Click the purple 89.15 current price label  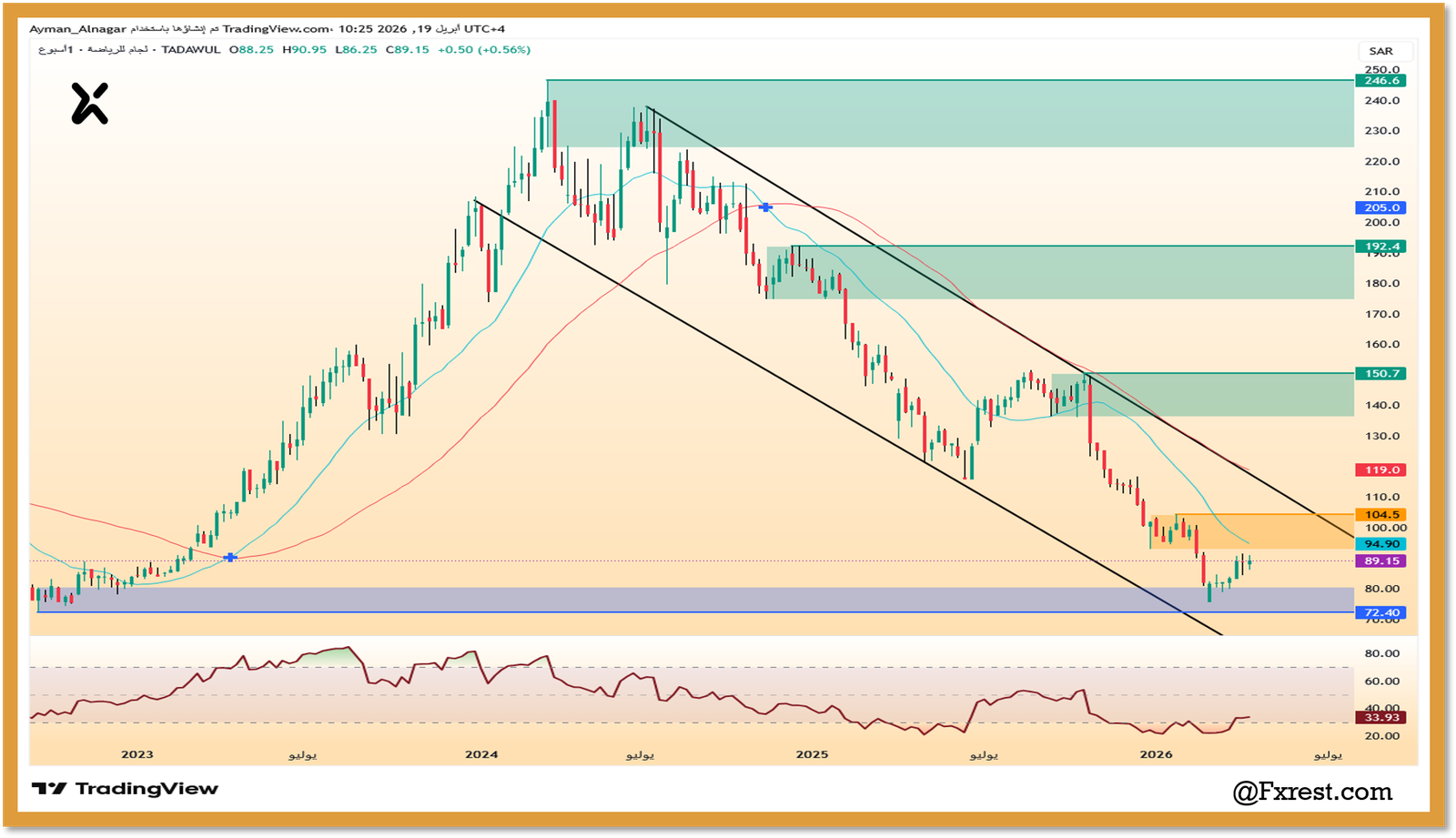1380,561
